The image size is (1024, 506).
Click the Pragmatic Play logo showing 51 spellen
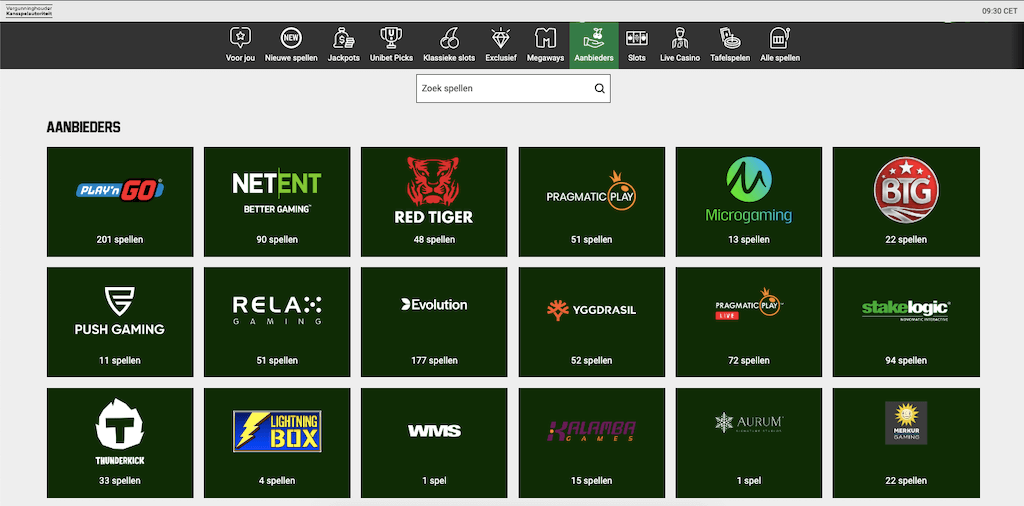(x=591, y=191)
